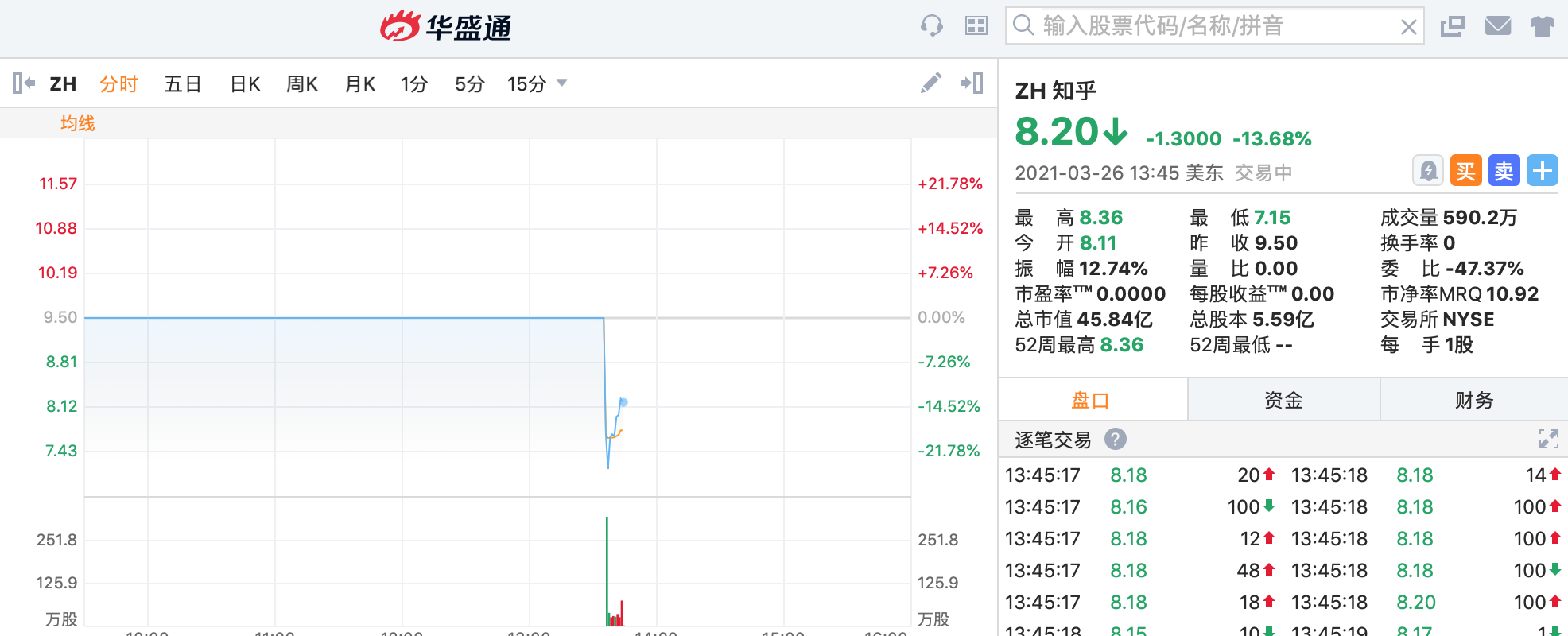Click the 逐笔交易 help question mark
The image size is (1568, 636).
(x=1116, y=439)
